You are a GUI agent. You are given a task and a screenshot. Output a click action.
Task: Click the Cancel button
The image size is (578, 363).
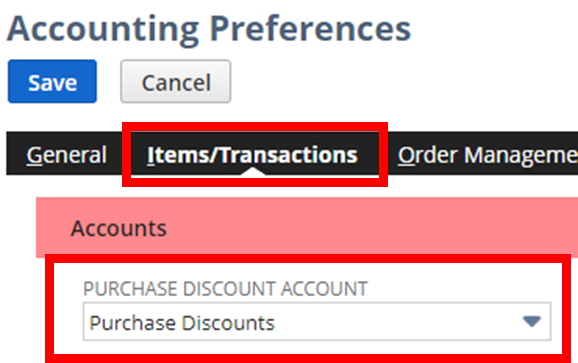pos(176,81)
